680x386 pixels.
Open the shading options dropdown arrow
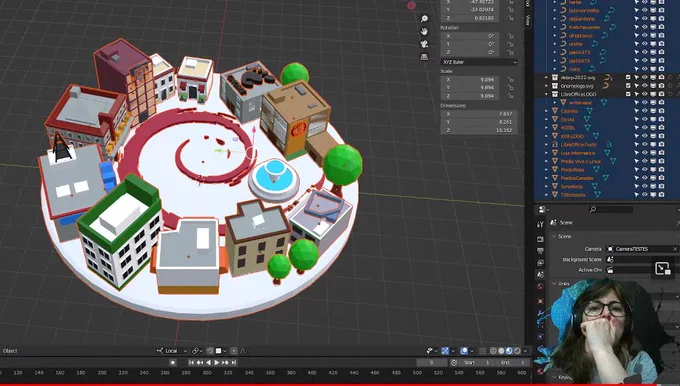tap(525, 351)
